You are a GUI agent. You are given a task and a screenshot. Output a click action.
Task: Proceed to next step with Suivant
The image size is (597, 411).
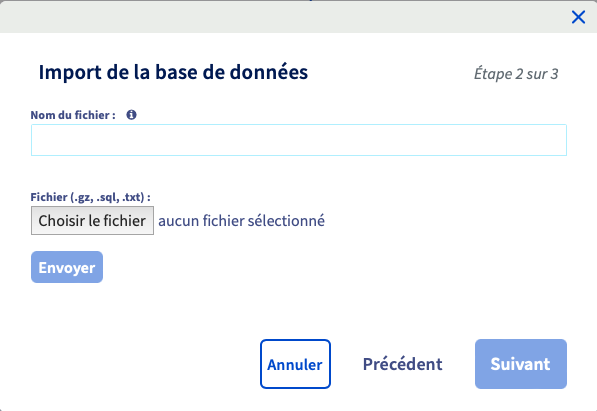521,364
